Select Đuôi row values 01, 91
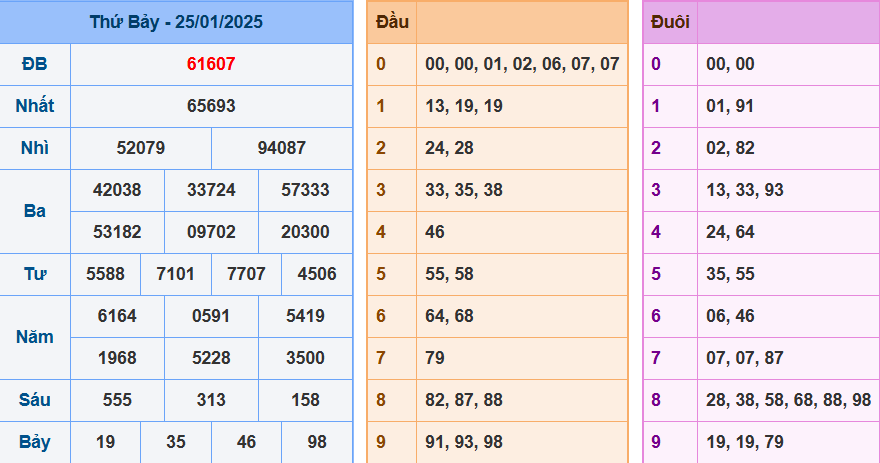This screenshot has height=463, width=880. click(730, 106)
